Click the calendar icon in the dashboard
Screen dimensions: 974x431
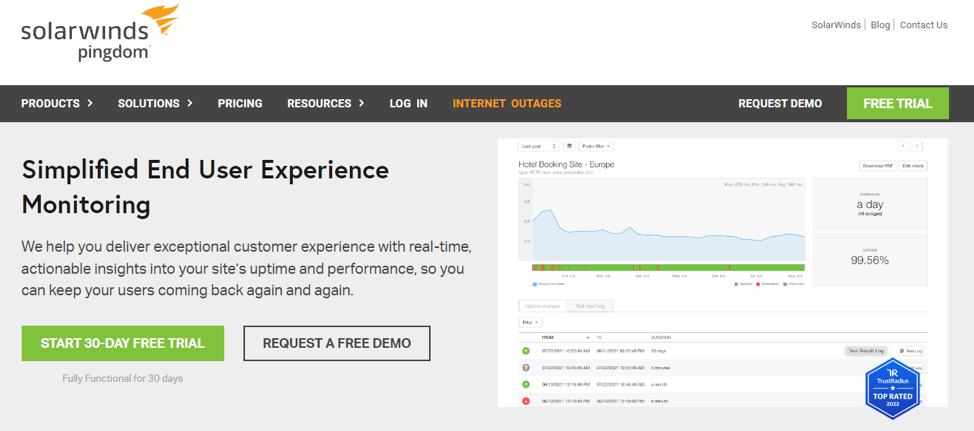[570, 146]
